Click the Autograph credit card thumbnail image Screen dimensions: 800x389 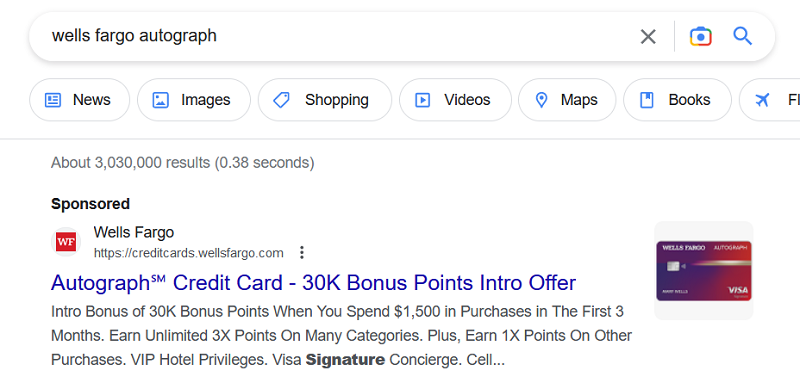coord(704,271)
